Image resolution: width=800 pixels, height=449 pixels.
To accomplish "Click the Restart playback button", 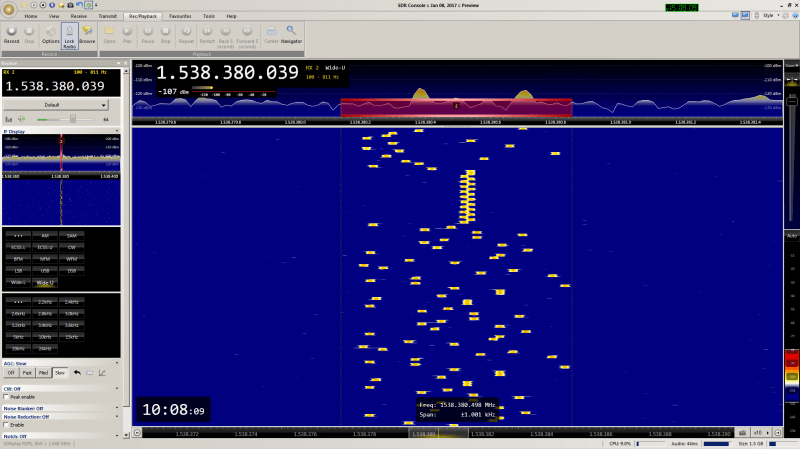I will pos(207,35).
